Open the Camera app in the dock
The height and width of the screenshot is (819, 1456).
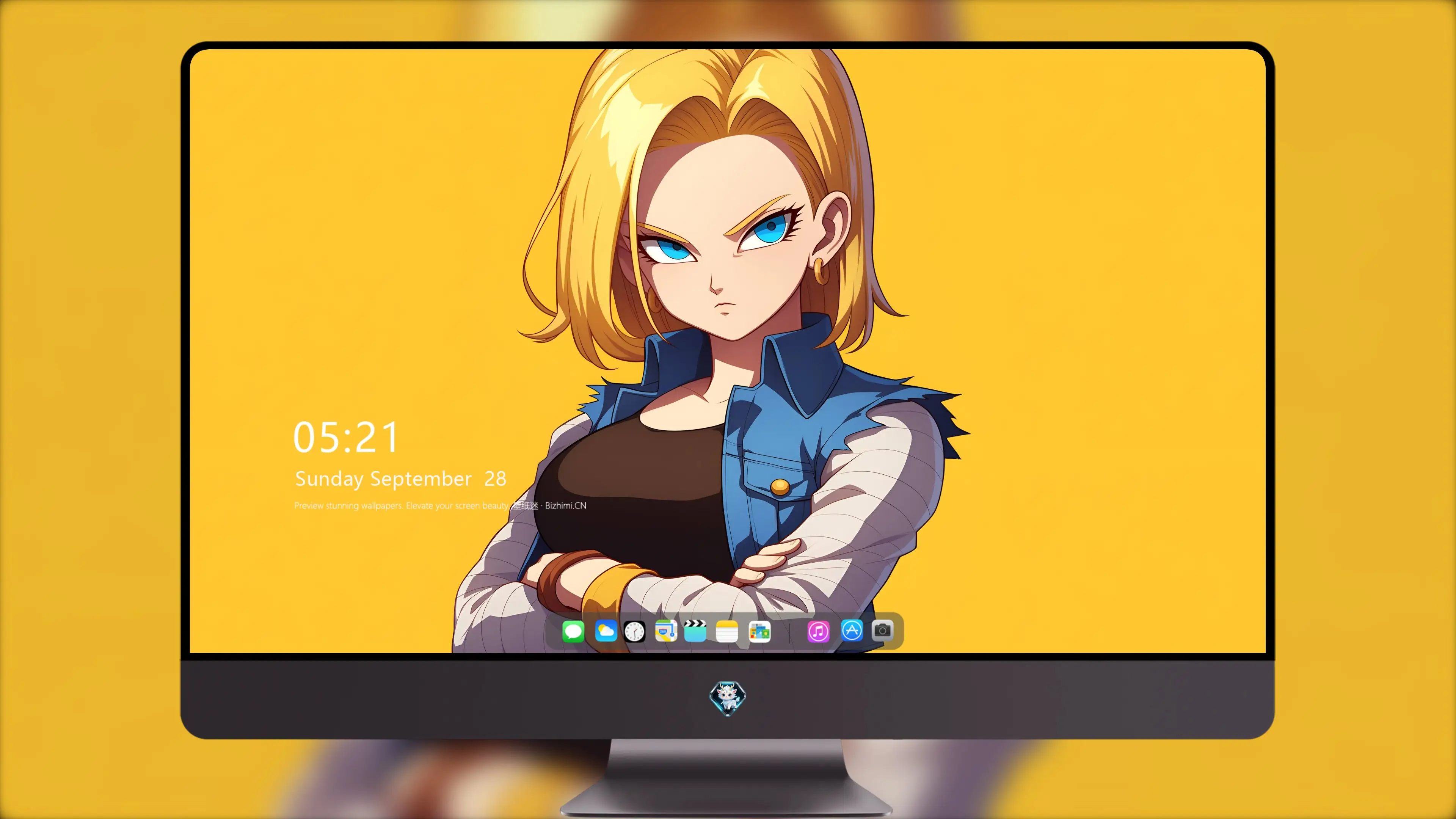tap(882, 630)
